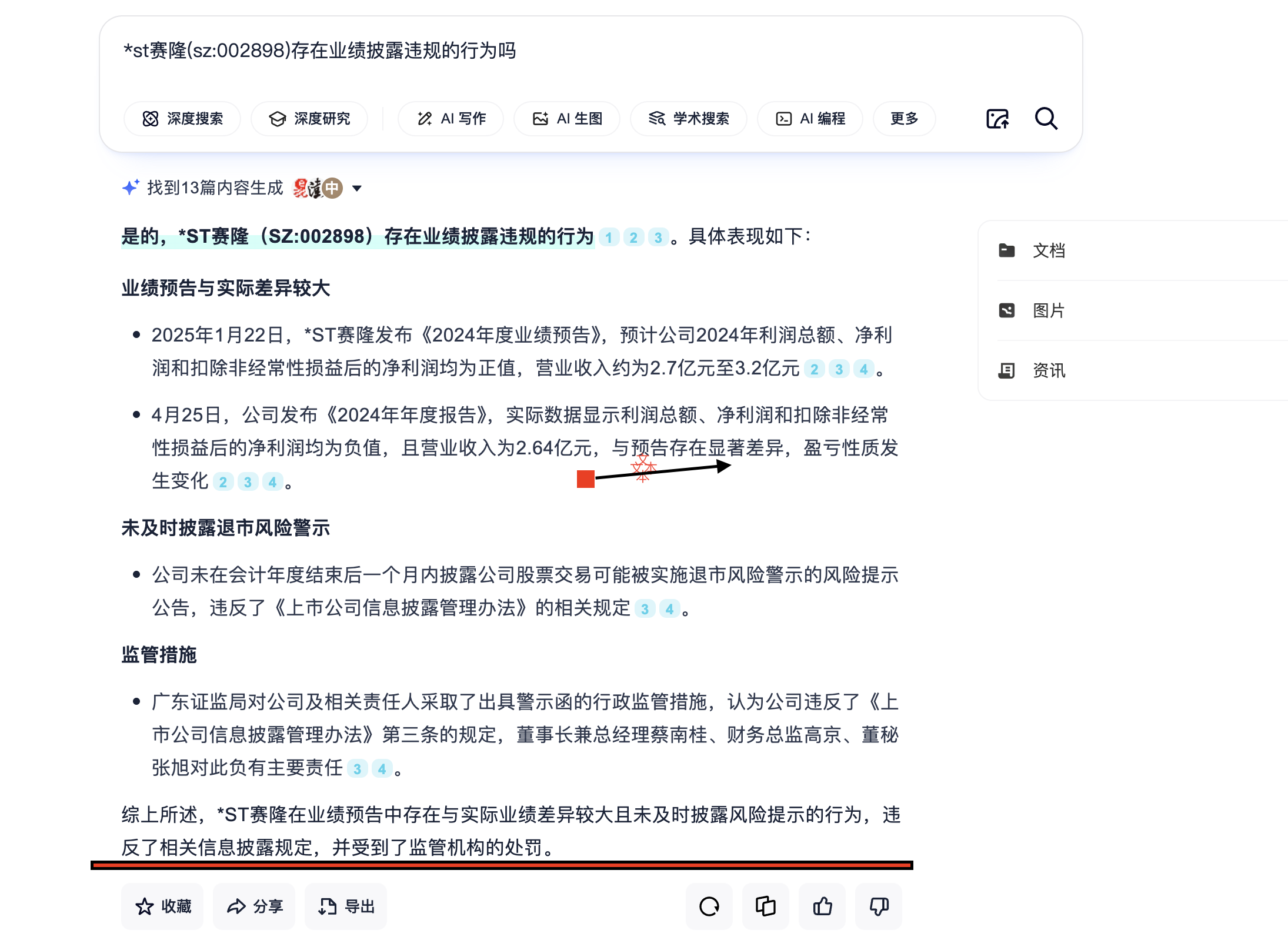This screenshot has width=1288, height=937.
Task: Click the thumbs down icon
Action: tap(879, 906)
